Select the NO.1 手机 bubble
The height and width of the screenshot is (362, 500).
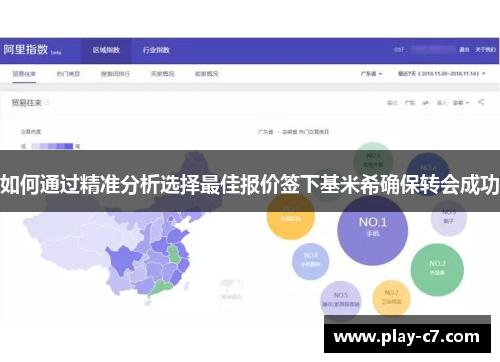(x=373, y=230)
